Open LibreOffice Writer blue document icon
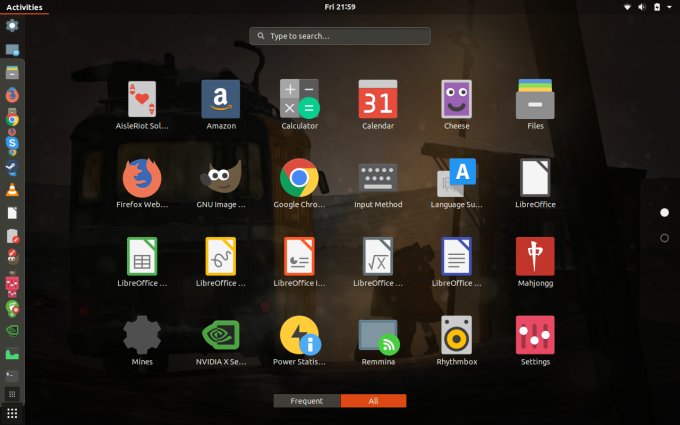The height and width of the screenshot is (425, 680). click(x=456, y=256)
